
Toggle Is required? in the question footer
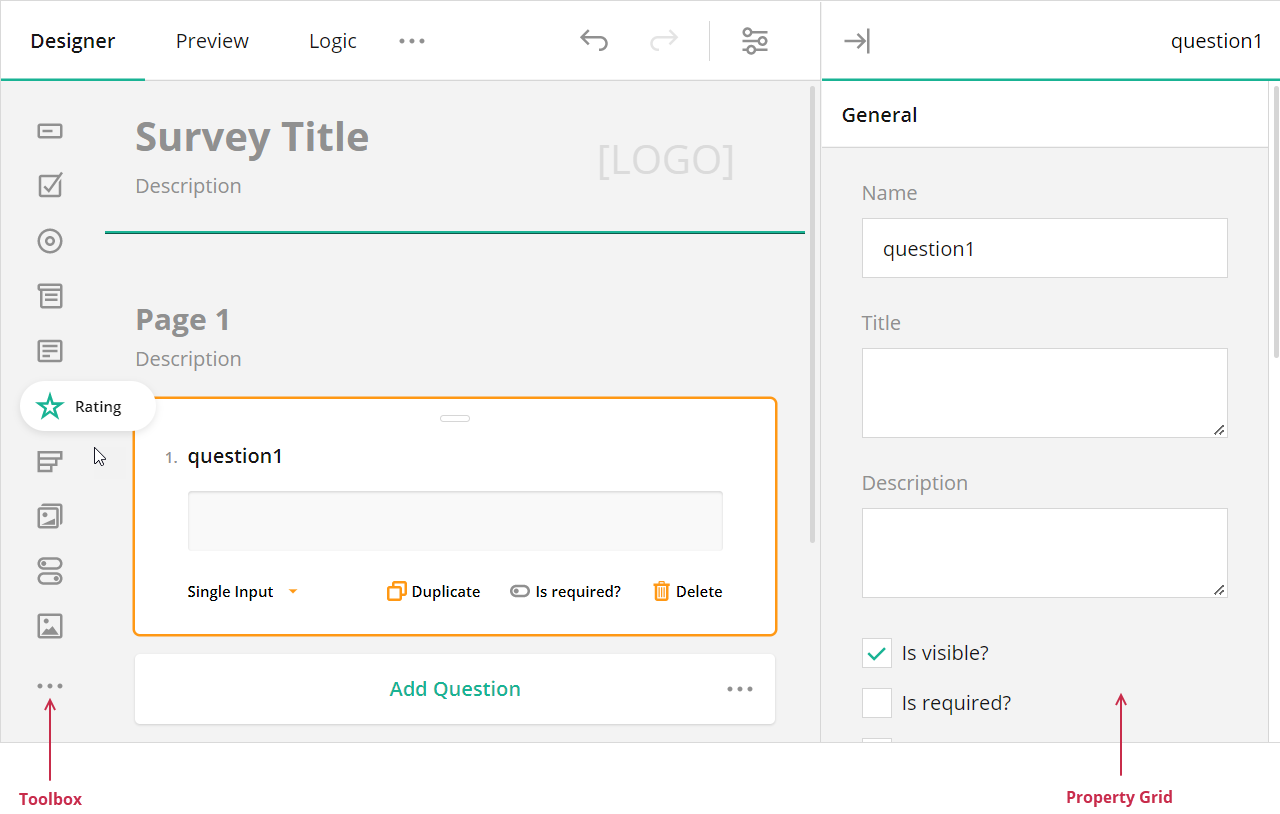click(565, 591)
